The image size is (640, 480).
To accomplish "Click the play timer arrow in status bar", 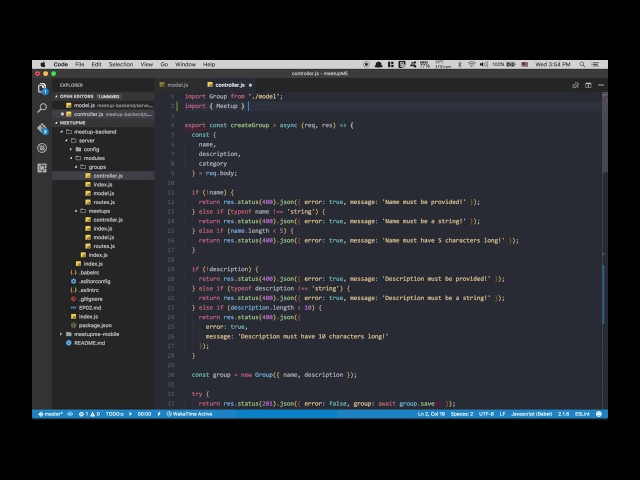I will click(x=131, y=414).
